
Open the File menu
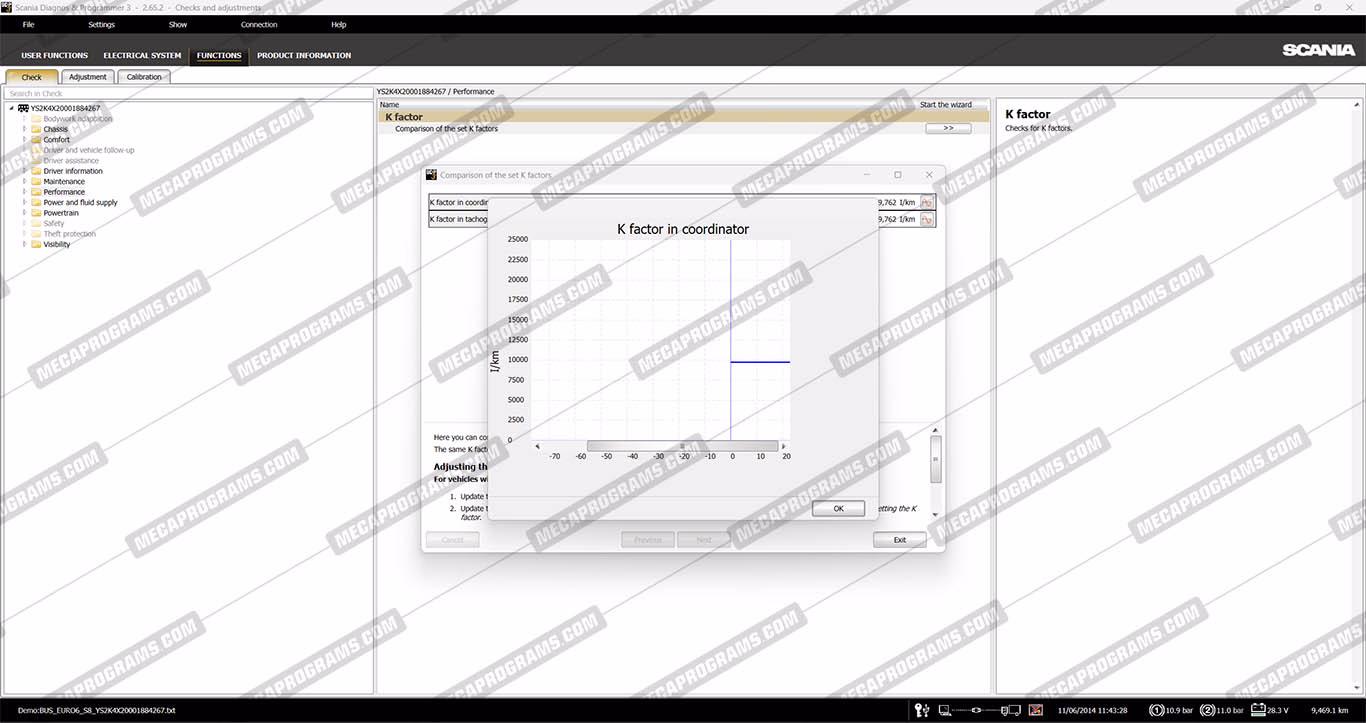[28, 24]
